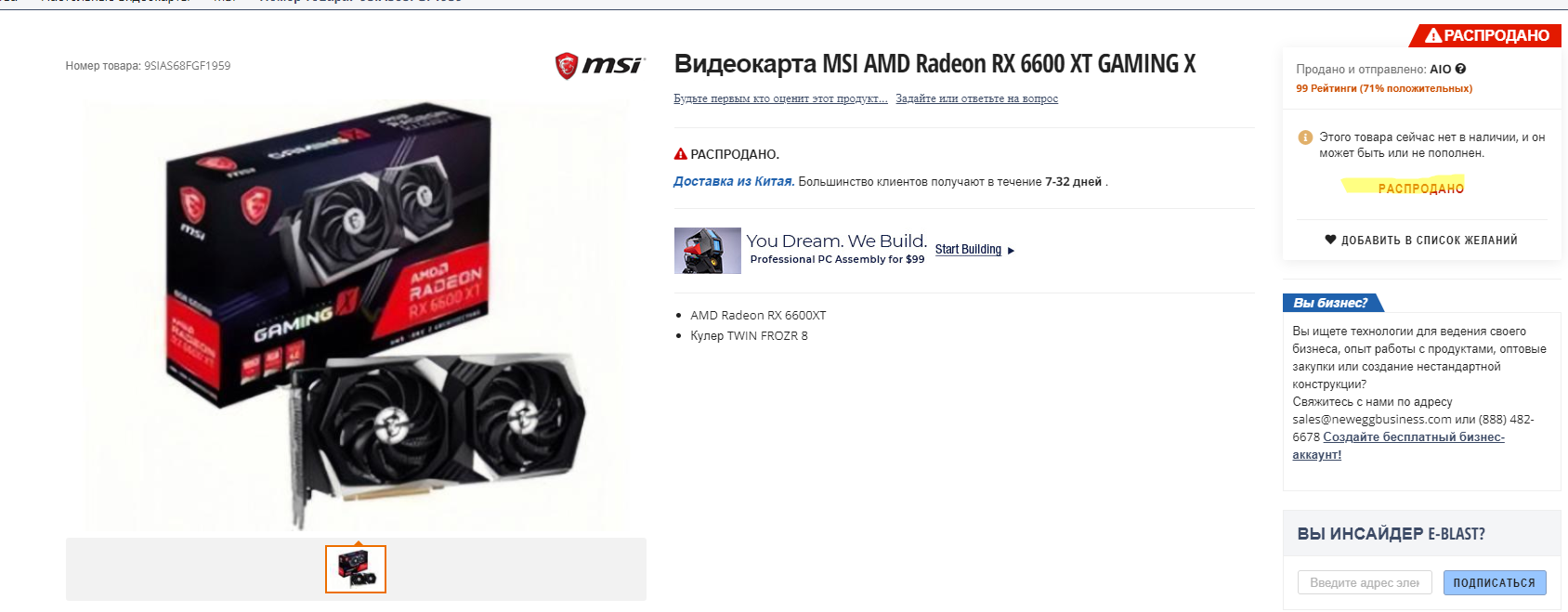The width and height of the screenshot is (1568, 612).
Task: Click 'Задайте или ответьте на вопрос' link
Action: pos(976,98)
